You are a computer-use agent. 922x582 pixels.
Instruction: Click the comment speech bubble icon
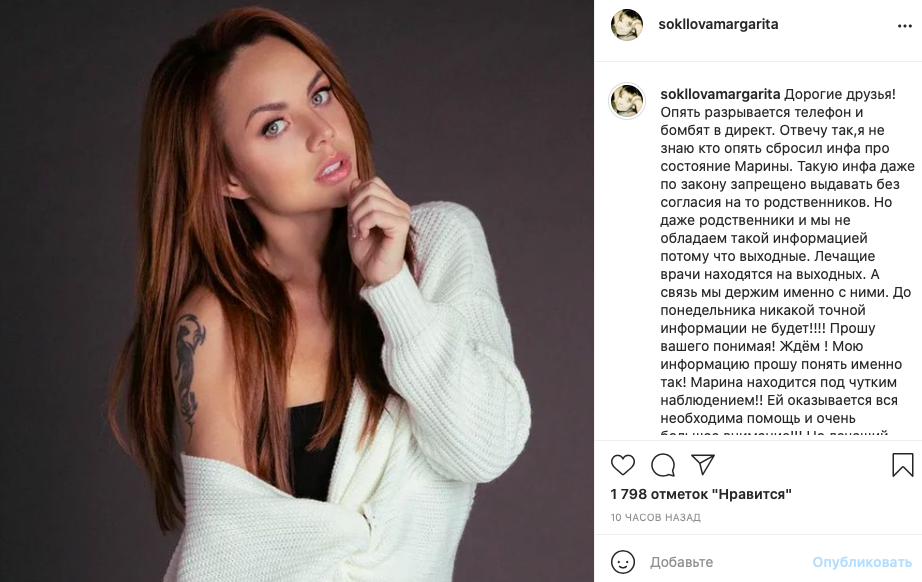coord(662,465)
